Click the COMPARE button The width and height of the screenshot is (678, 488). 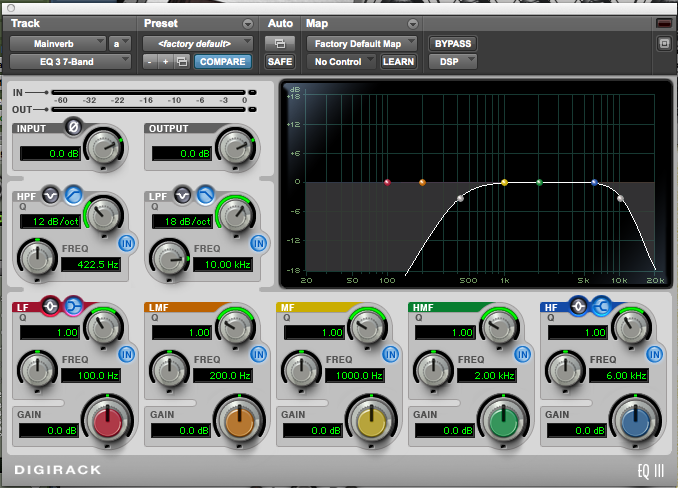coord(222,62)
